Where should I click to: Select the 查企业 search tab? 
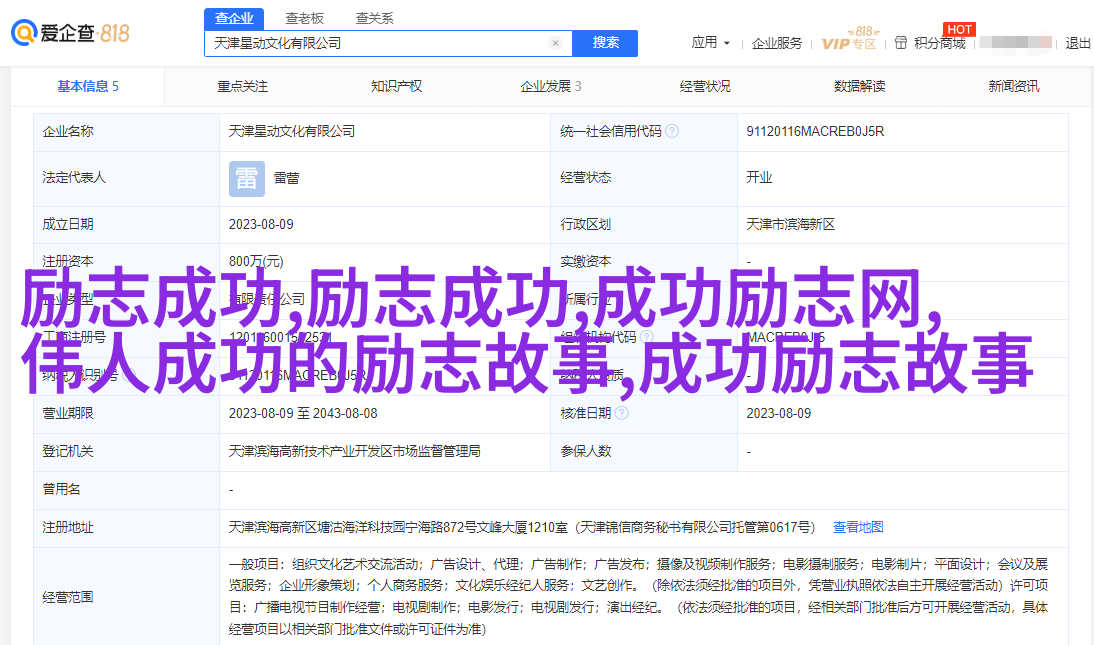(x=234, y=19)
